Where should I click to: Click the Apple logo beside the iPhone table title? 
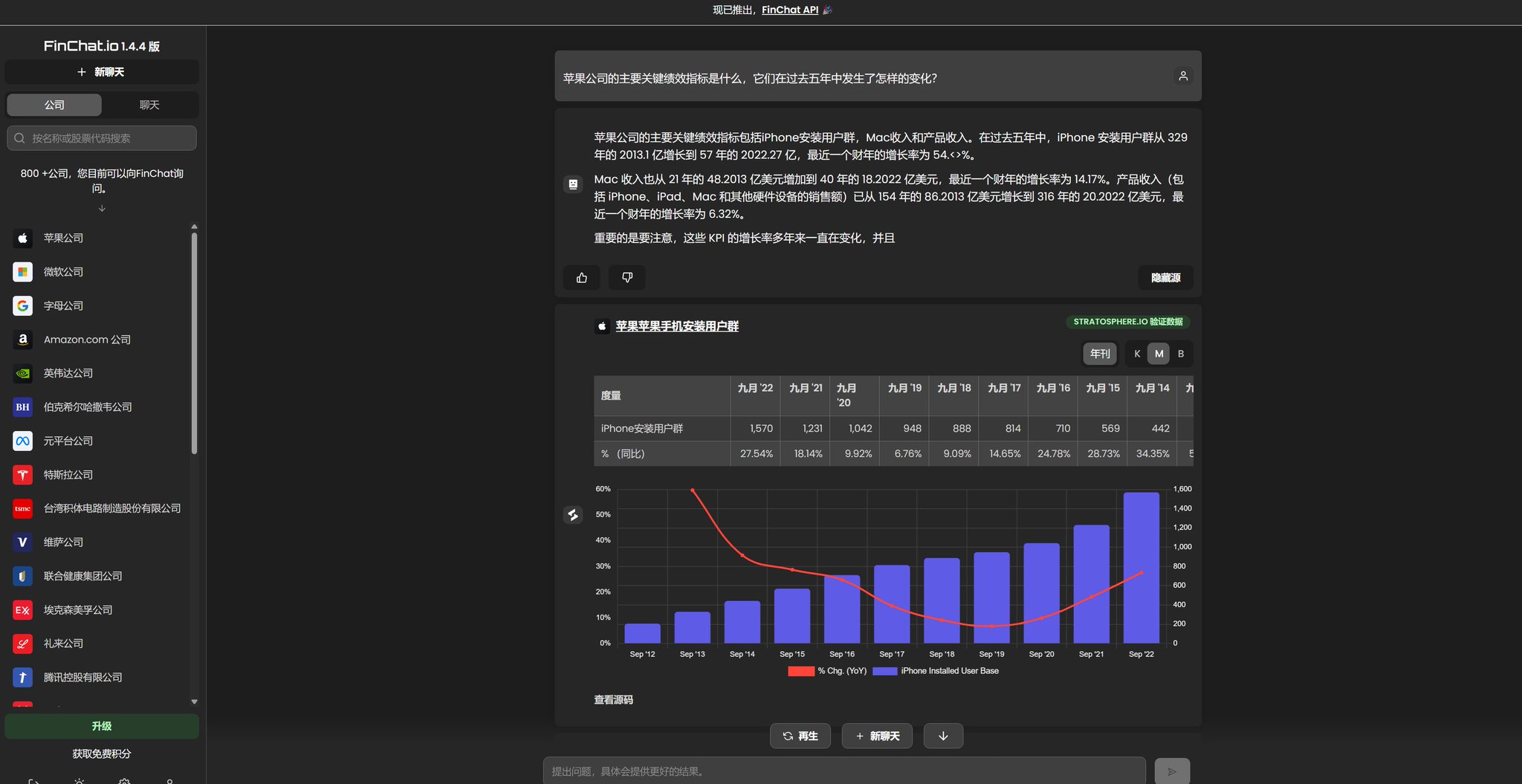pos(602,326)
